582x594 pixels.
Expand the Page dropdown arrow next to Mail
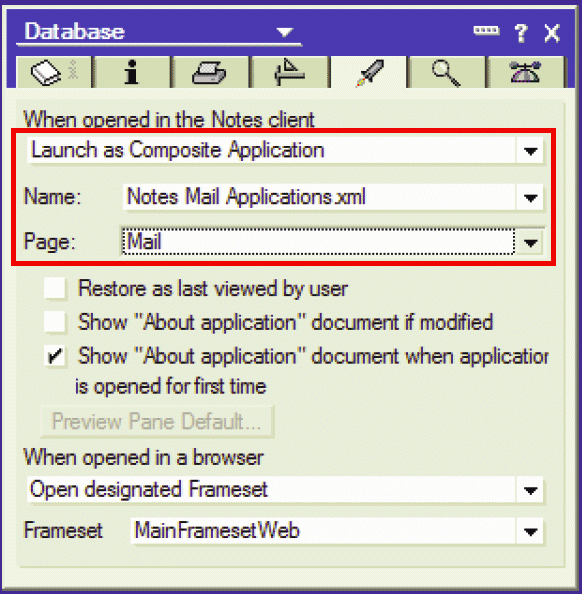[530, 242]
